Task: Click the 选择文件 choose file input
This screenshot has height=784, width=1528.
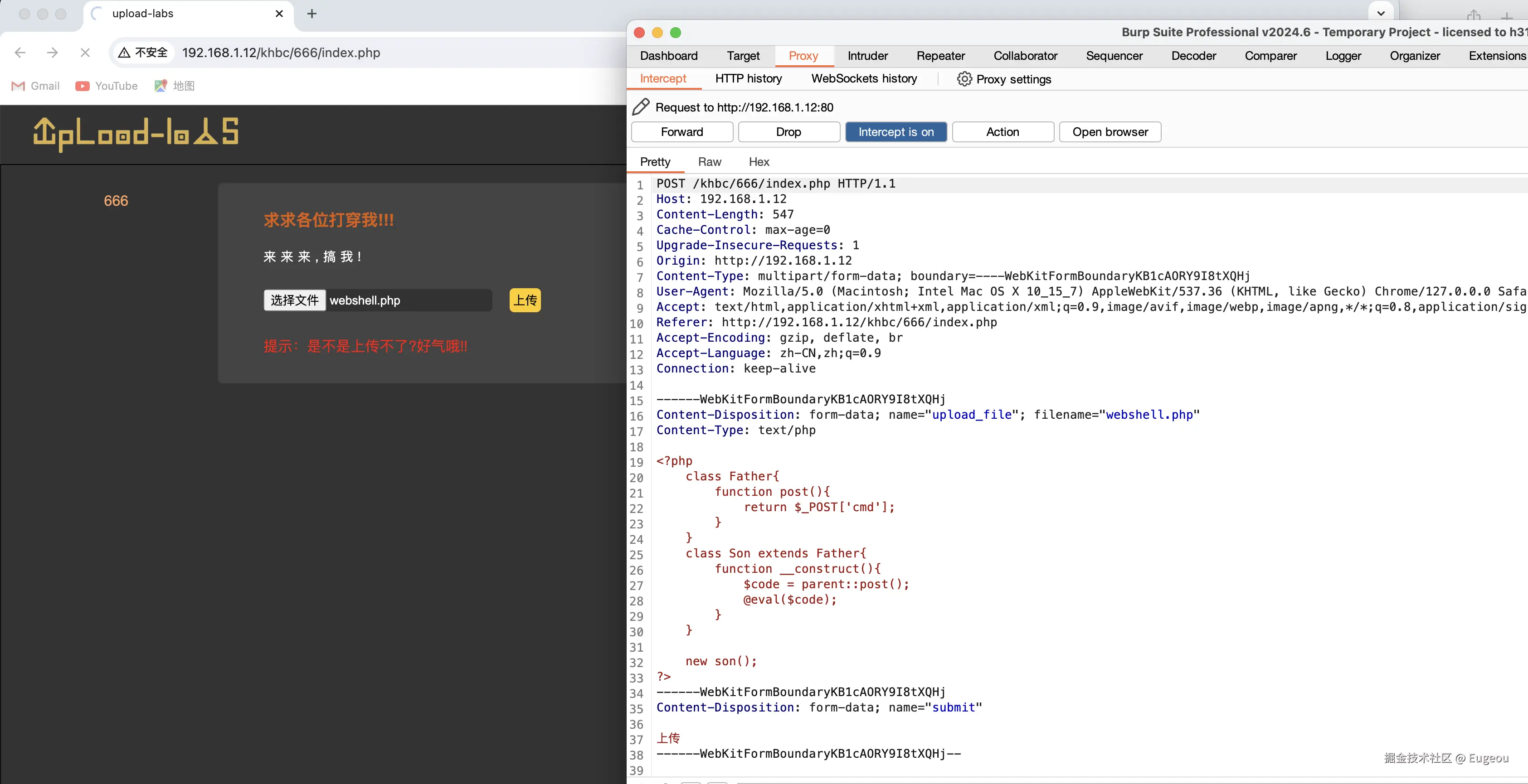Action: click(295, 300)
